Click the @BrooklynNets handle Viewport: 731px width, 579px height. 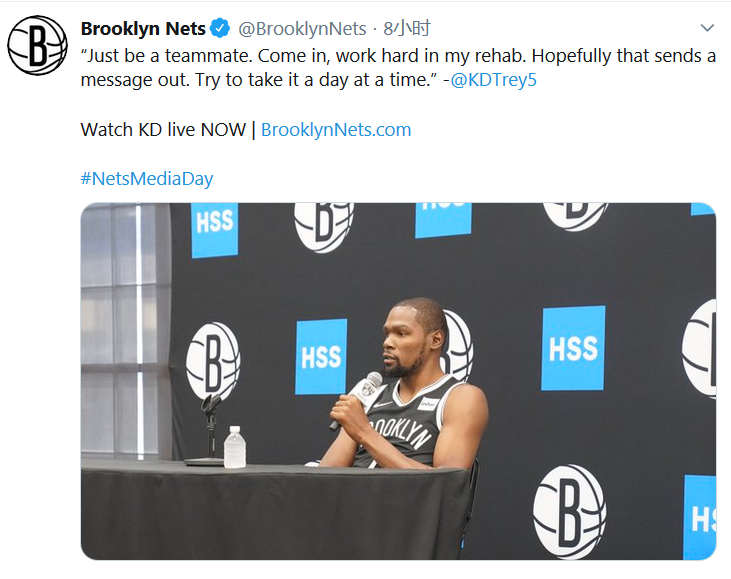pyautogui.click(x=303, y=29)
